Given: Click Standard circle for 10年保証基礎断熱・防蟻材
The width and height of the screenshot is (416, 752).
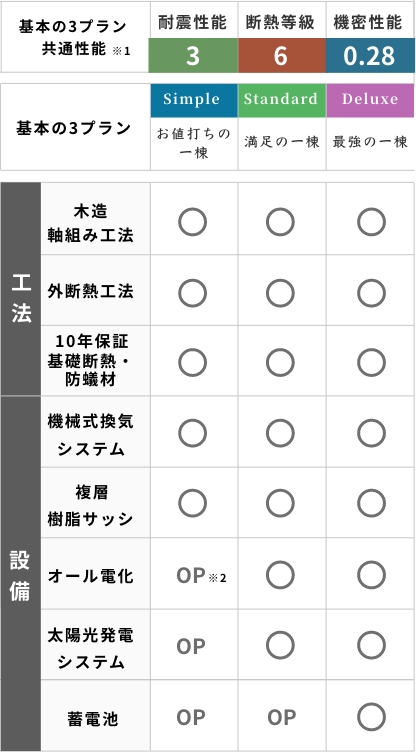Looking at the screenshot, I should point(280,363).
